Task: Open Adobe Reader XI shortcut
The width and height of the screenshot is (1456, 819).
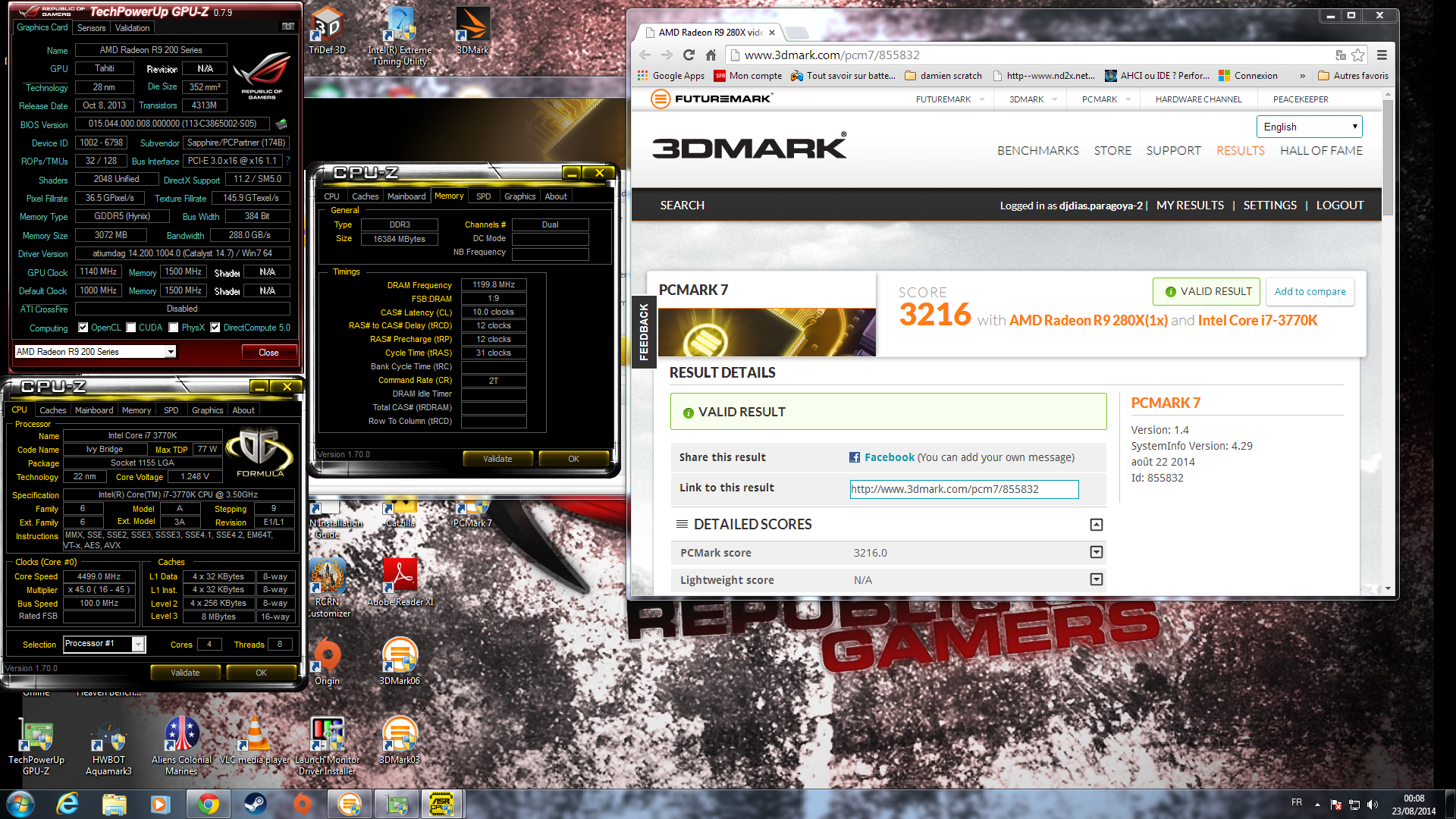Action: point(400,582)
